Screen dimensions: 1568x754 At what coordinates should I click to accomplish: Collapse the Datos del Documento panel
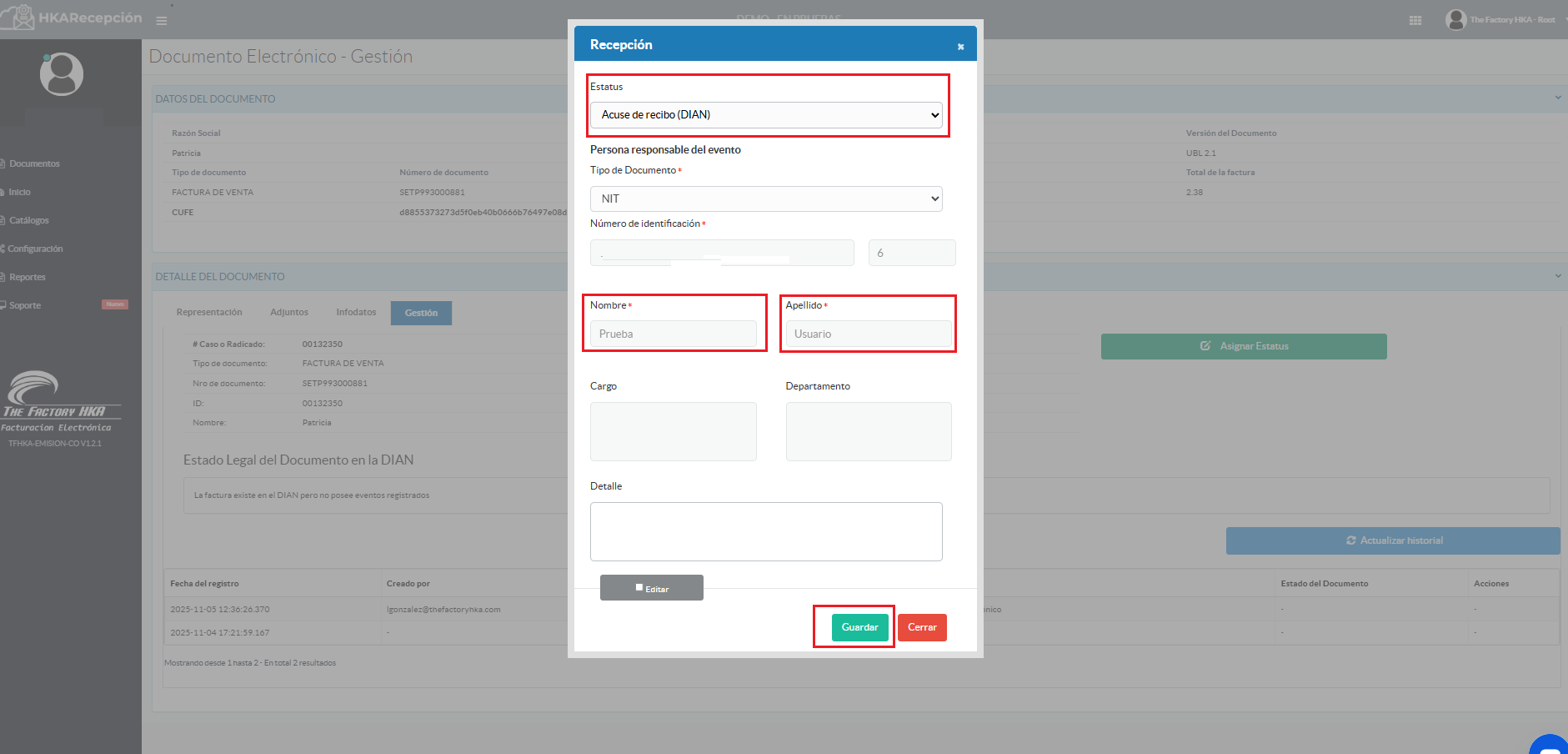[x=1557, y=98]
